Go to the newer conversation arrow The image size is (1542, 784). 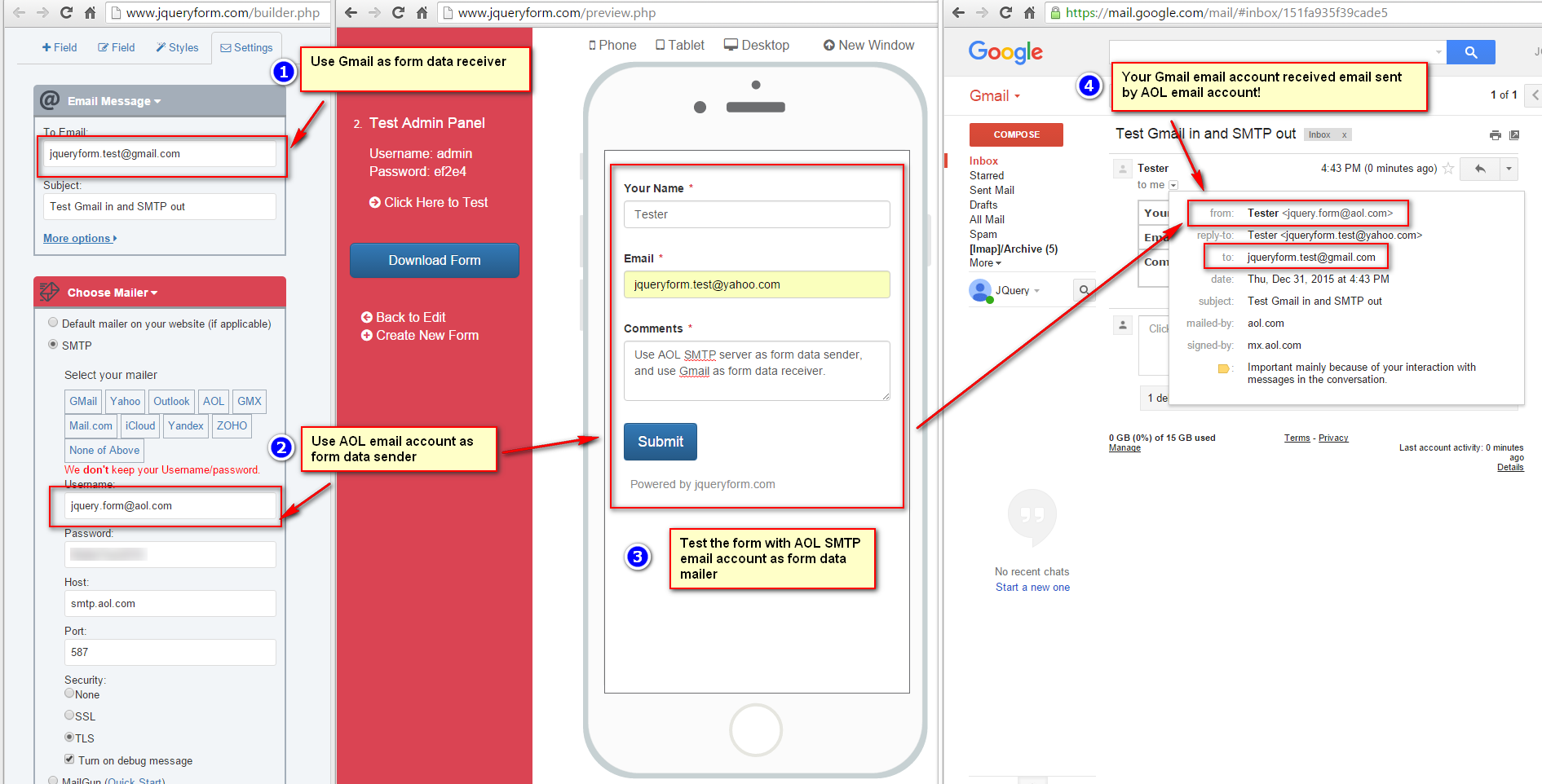point(1535,95)
